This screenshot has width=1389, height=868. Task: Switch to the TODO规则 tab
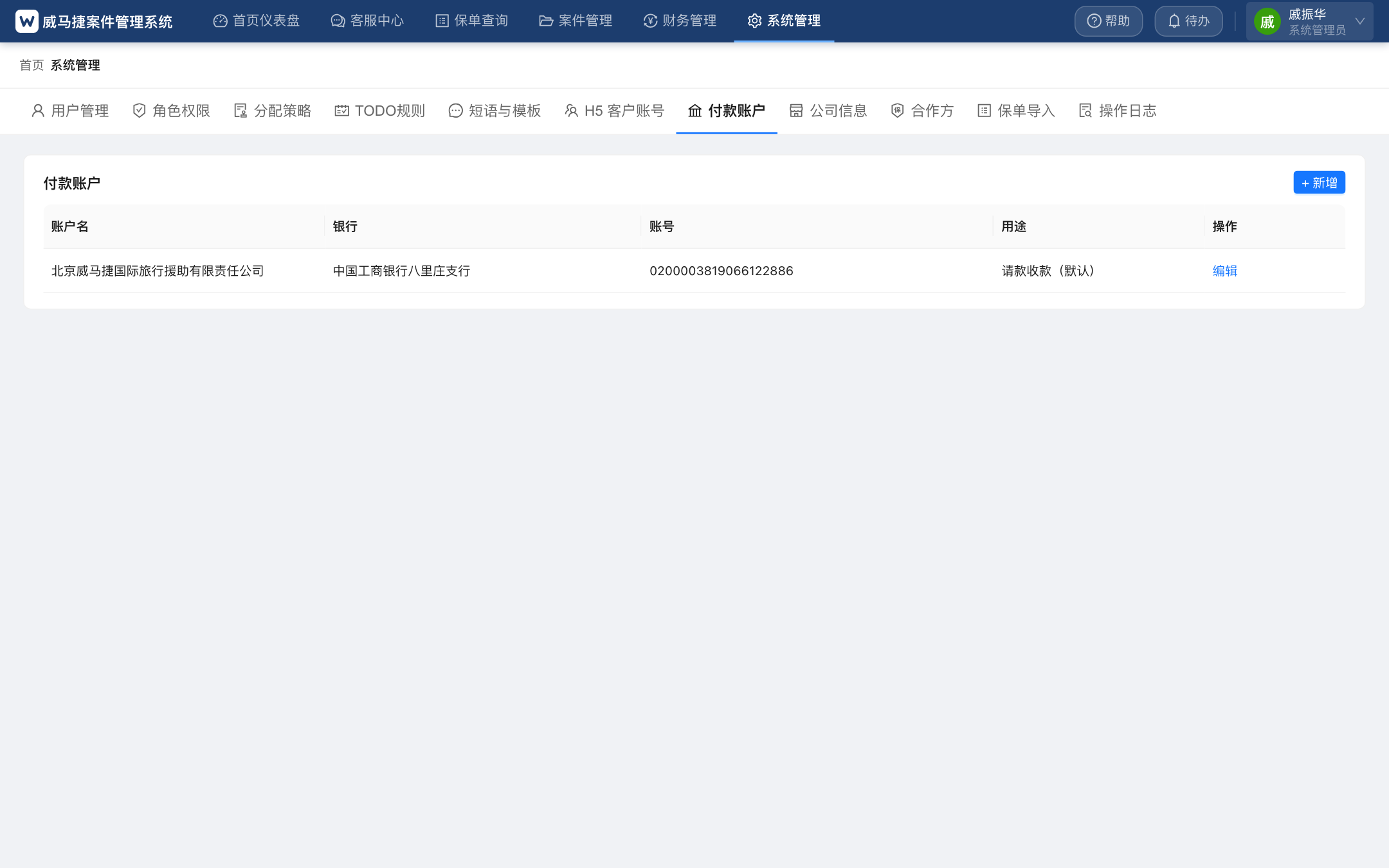point(380,111)
